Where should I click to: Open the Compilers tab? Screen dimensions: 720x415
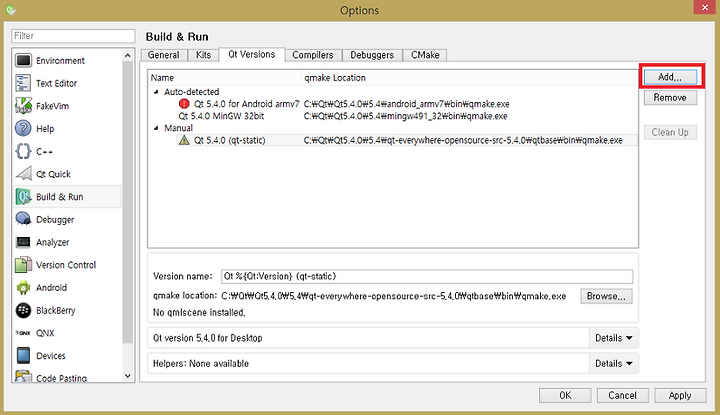[313, 55]
